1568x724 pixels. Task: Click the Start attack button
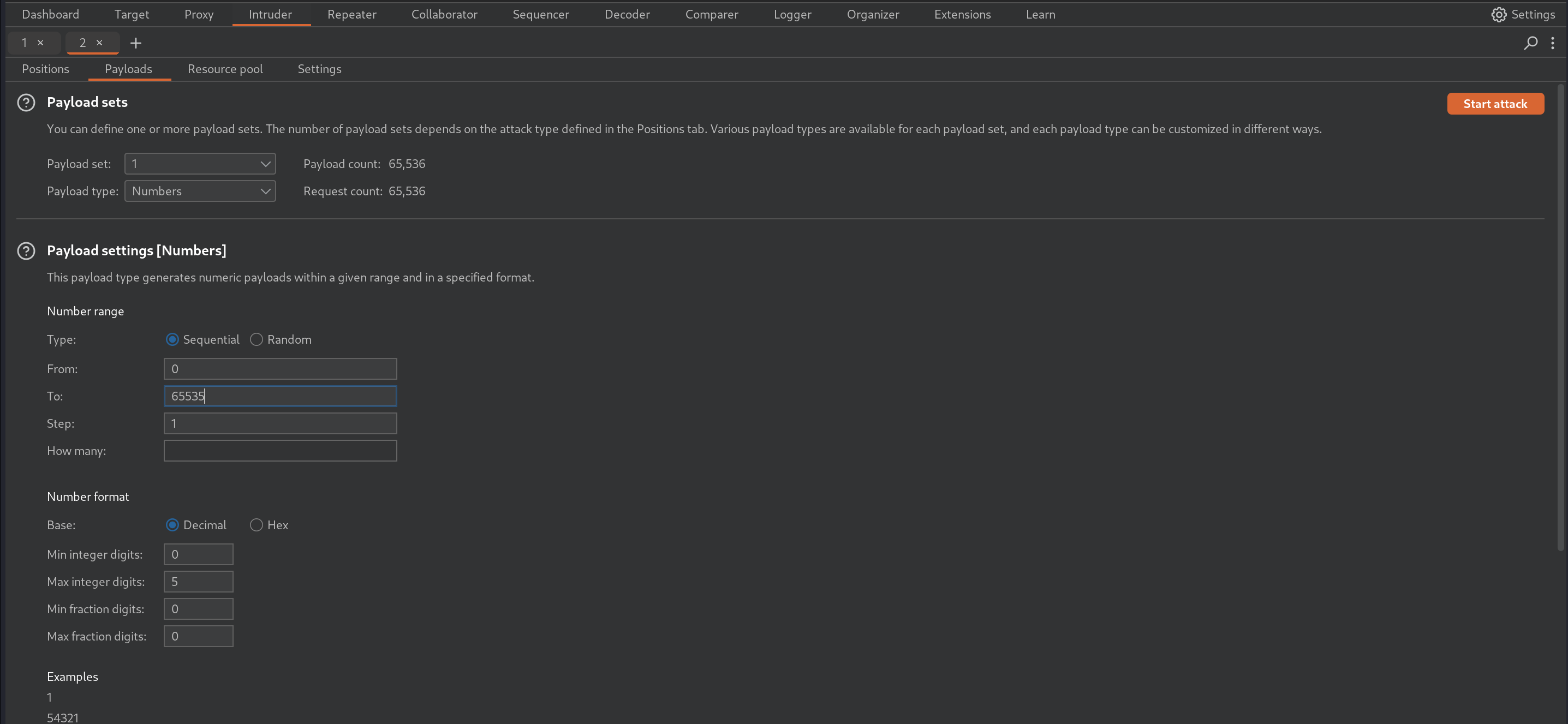[x=1494, y=104]
